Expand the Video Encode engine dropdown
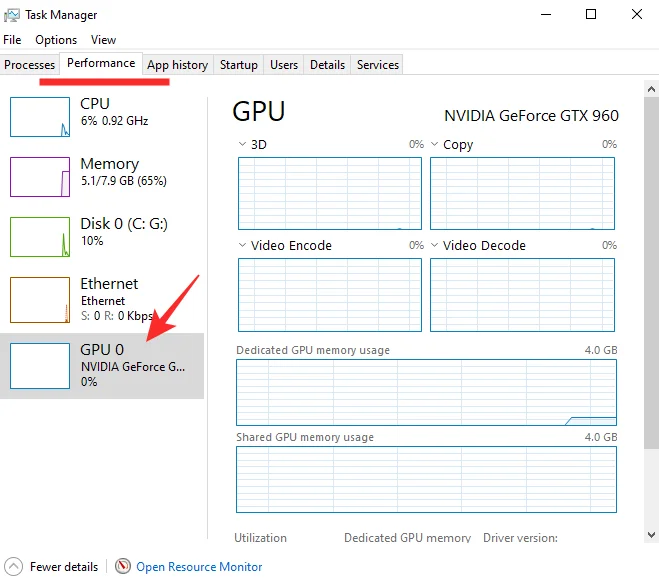Screen dimensions: 659x588 (x=243, y=246)
